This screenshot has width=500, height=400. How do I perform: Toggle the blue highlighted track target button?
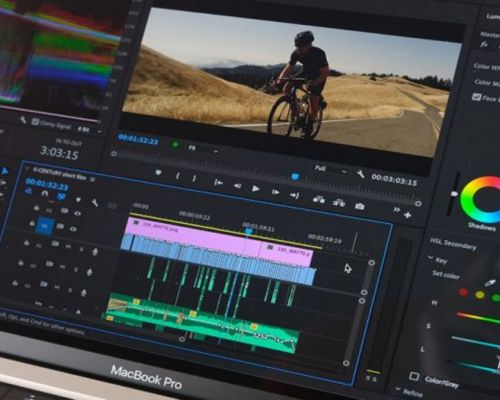click(44, 226)
